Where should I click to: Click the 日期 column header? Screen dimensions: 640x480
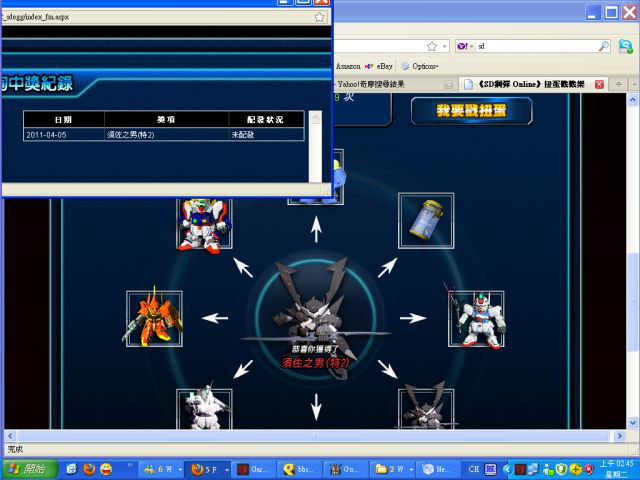(64, 119)
